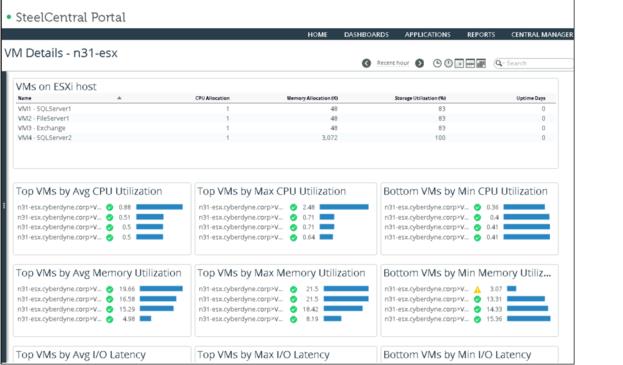The image size is (623, 365).
Task: Click the blue bar beside 2.48
Action: click(x=344, y=207)
